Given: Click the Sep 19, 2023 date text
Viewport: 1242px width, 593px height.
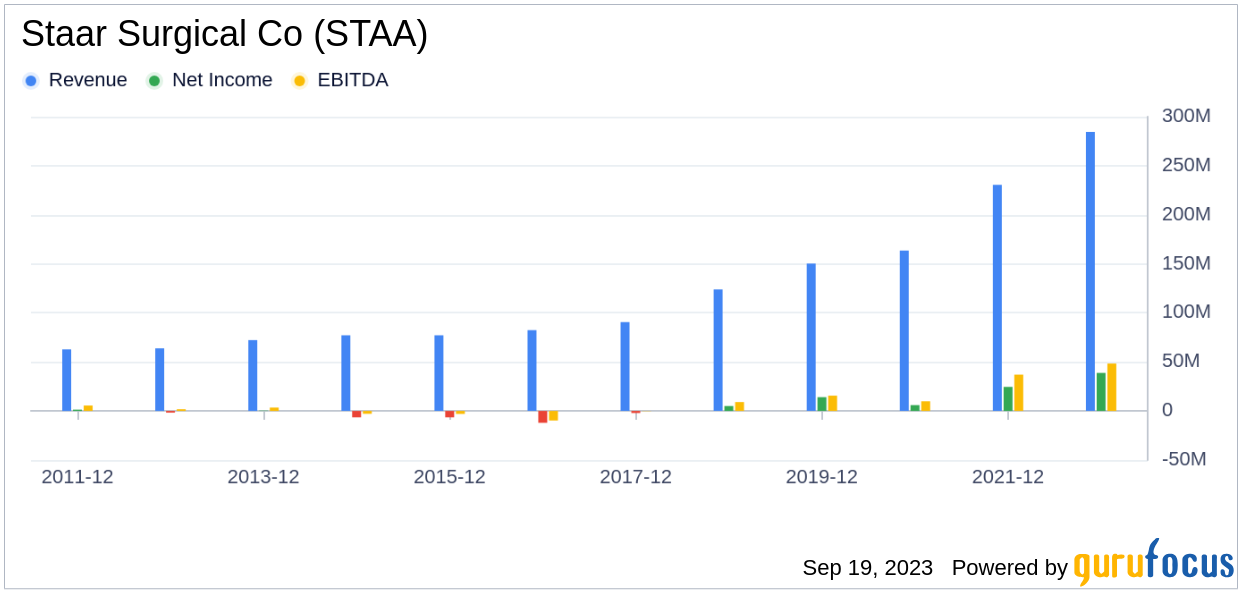Looking at the screenshot, I should [x=868, y=568].
